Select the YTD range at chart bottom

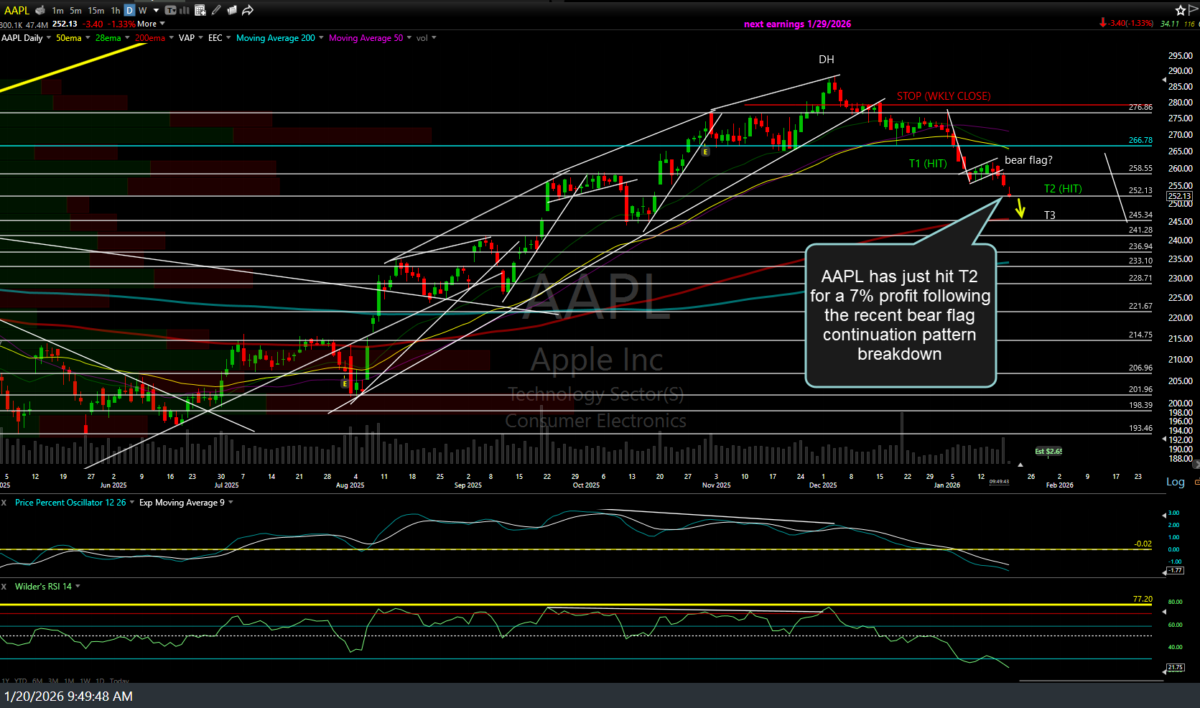(22, 681)
